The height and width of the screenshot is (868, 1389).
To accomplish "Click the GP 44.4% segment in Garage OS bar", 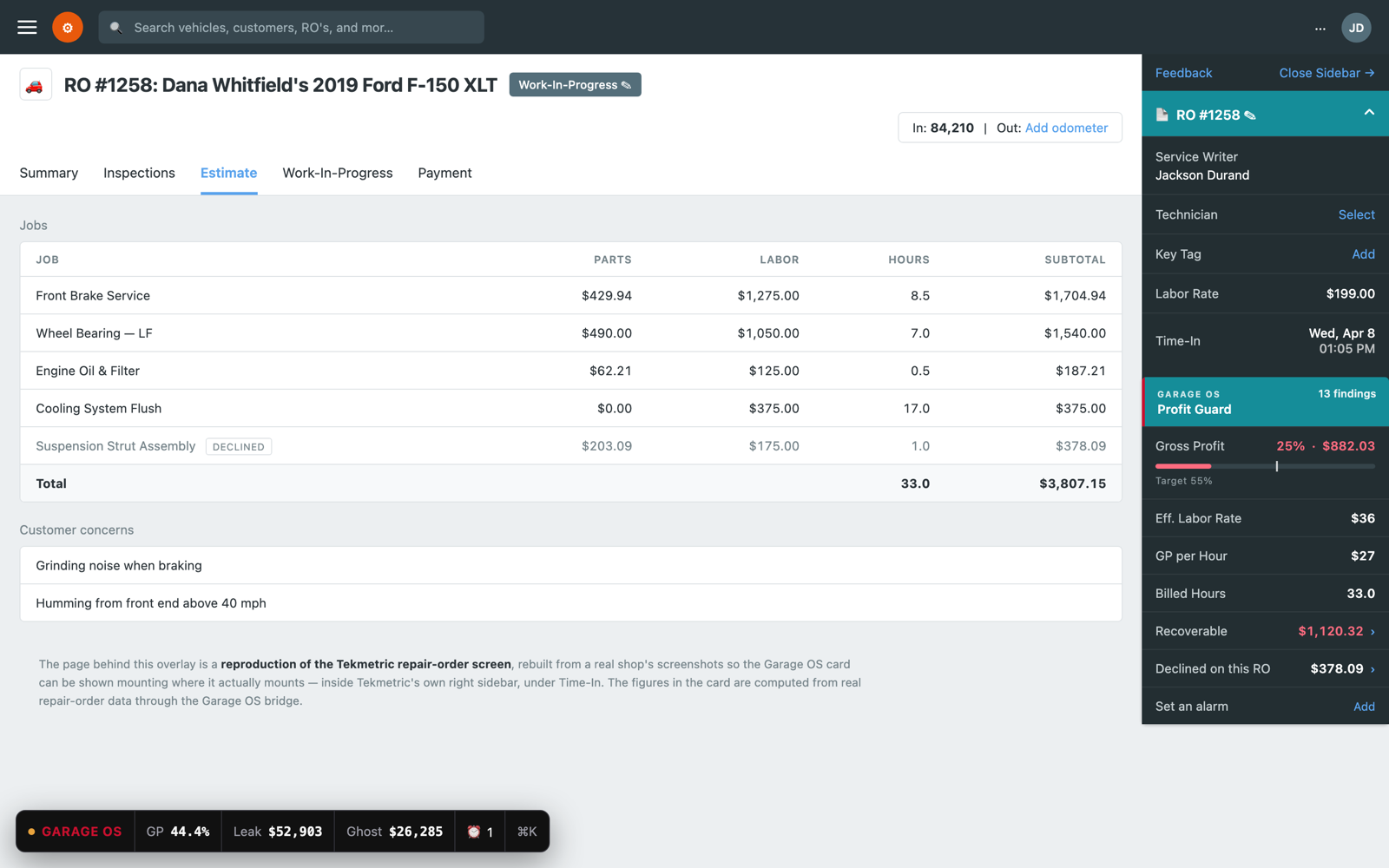I will [178, 832].
